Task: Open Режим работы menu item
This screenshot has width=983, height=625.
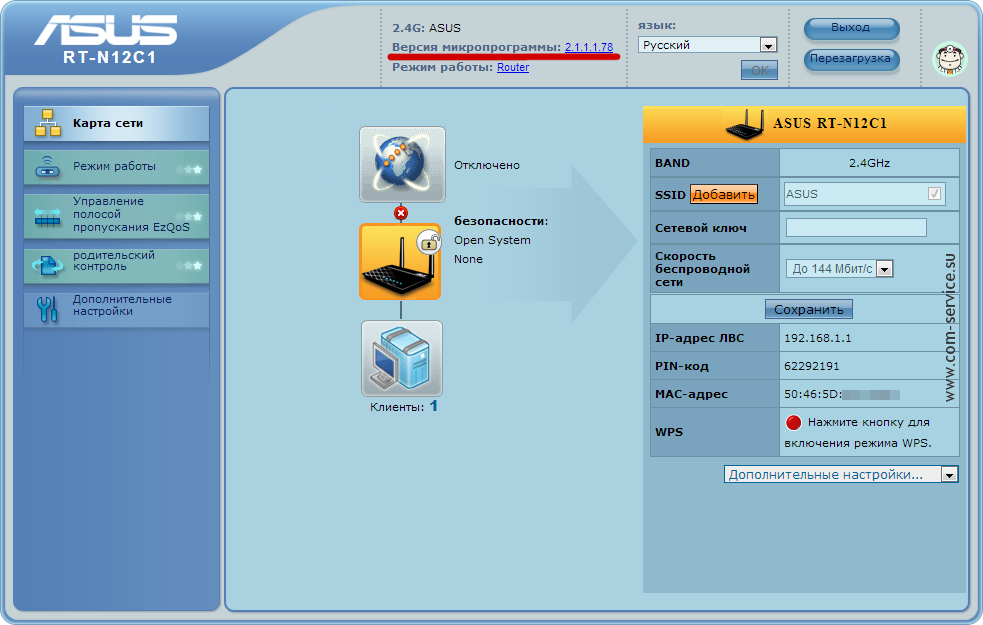Action: click(x=117, y=167)
